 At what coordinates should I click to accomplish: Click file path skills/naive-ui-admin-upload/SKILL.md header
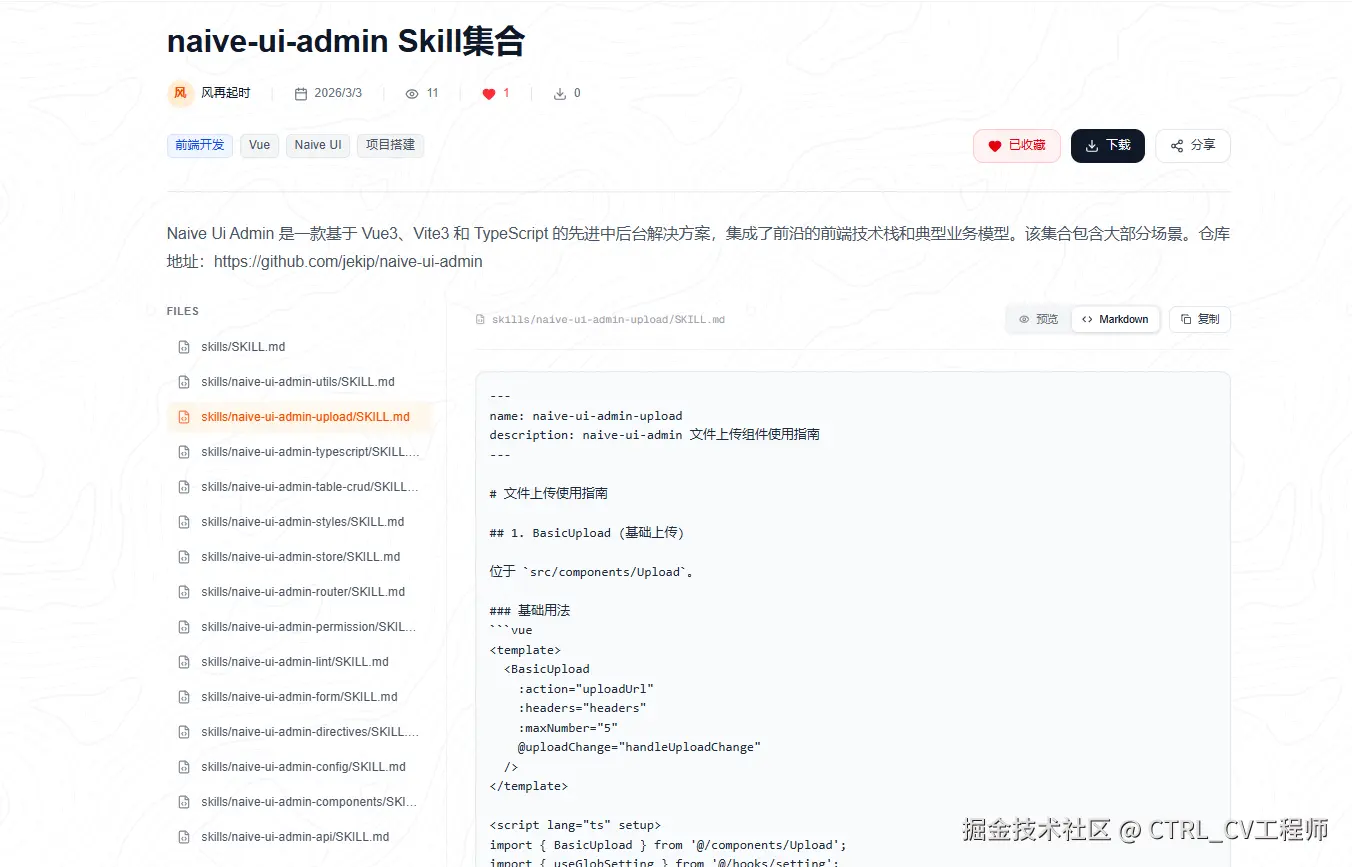pos(608,320)
